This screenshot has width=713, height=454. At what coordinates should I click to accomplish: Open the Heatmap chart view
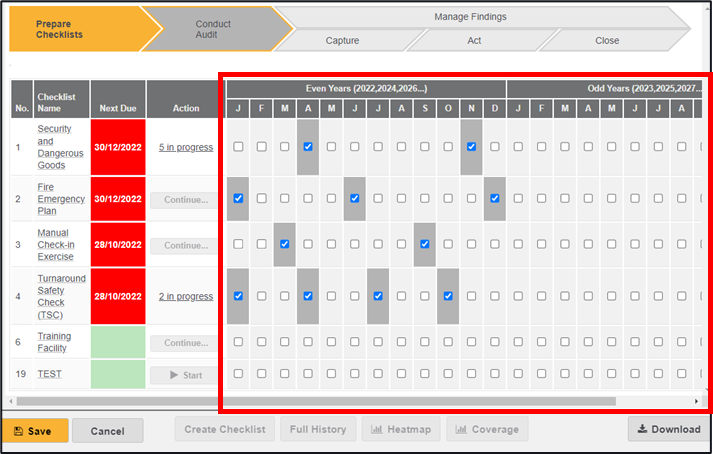click(401, 430)
